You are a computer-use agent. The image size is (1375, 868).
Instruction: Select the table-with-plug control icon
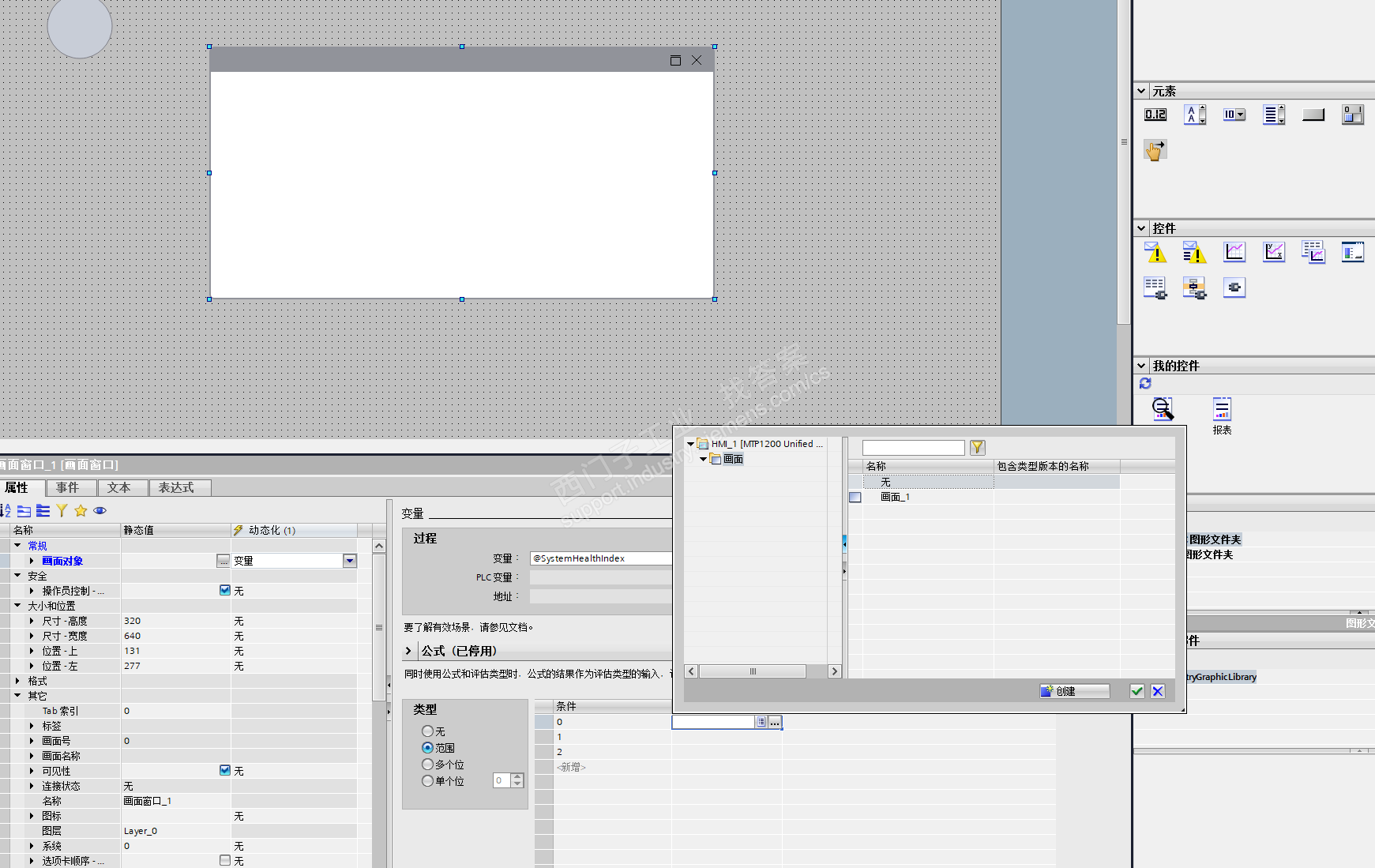click(x=1155, y=287)
